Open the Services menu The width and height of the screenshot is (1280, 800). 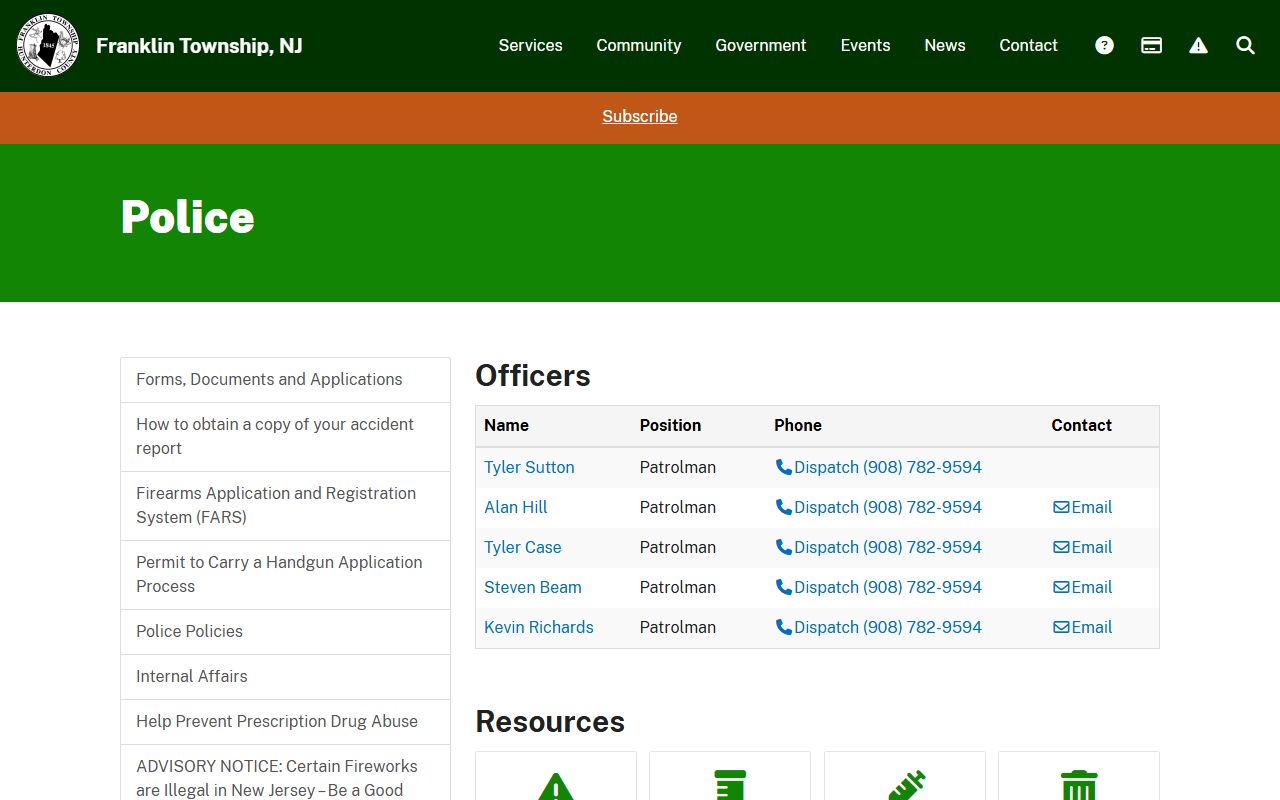point(530,45)
